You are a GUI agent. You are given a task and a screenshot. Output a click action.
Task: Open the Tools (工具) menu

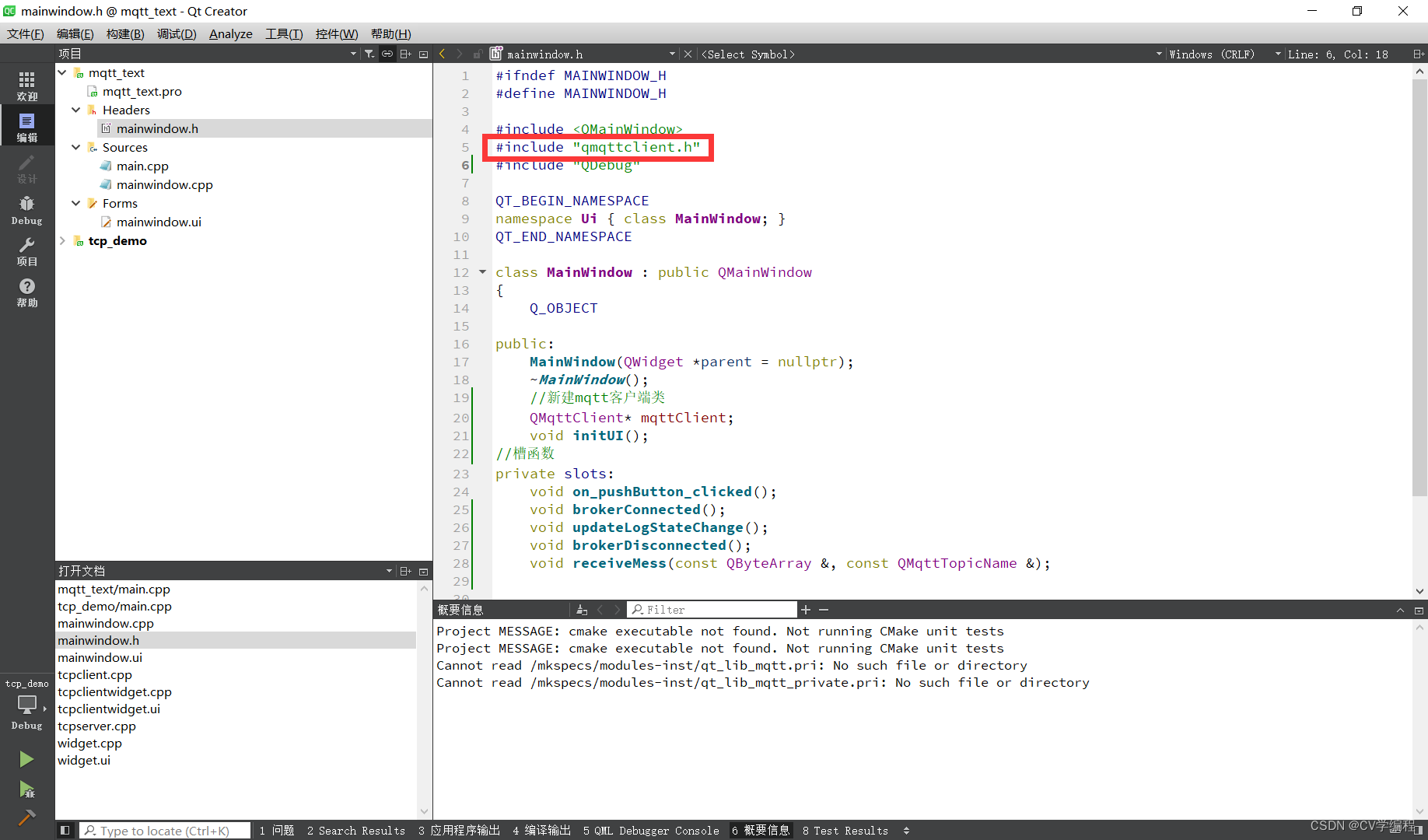[x=284, y=33]
